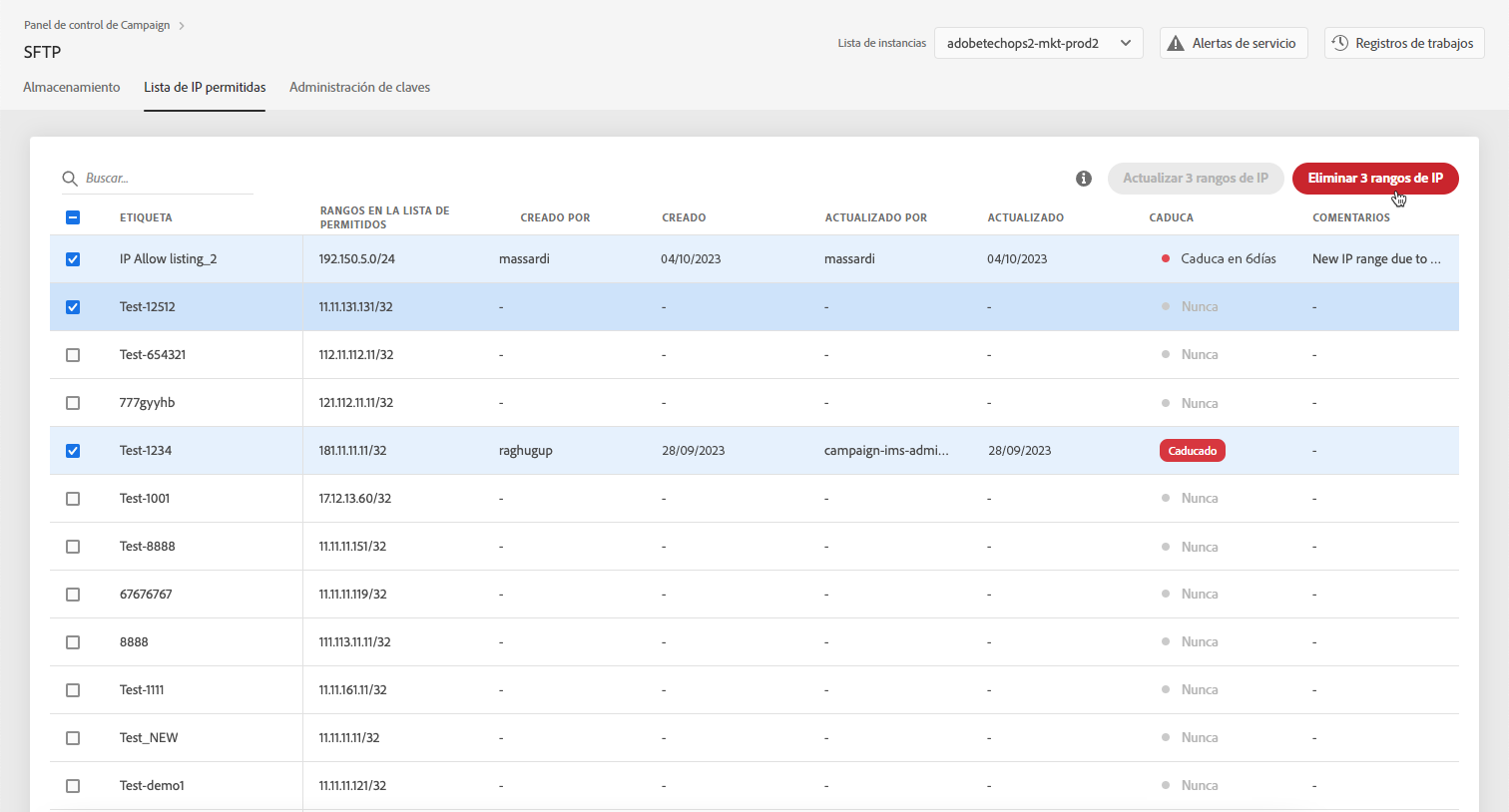Image resolution: width=1509 pixels, height=812 pixels.
Task: Uncheck the Test-12512 row checkbox
Action: coord(73,307)
